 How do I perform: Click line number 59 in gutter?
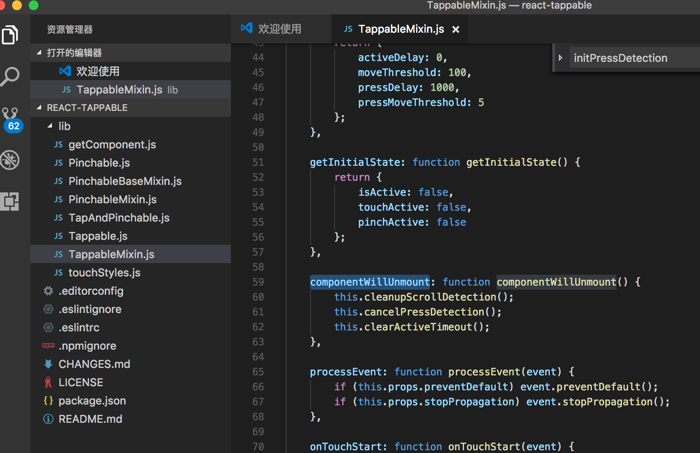tap(258, 282)
